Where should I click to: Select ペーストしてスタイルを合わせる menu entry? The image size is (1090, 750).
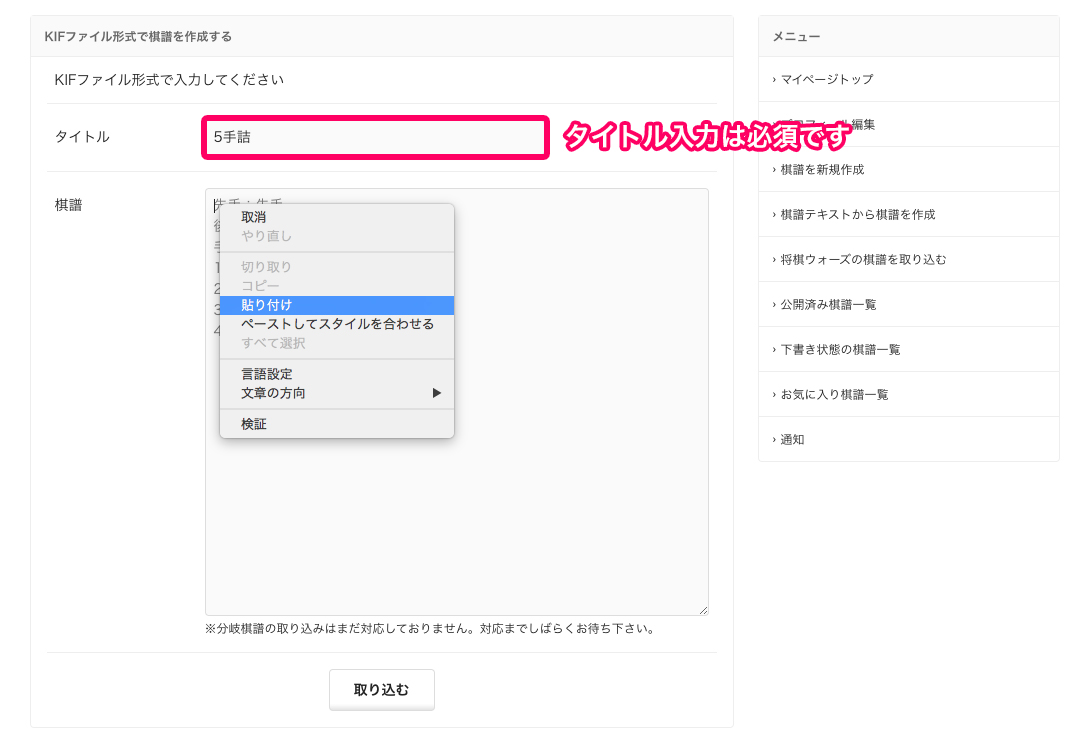[x=337, y=324]
